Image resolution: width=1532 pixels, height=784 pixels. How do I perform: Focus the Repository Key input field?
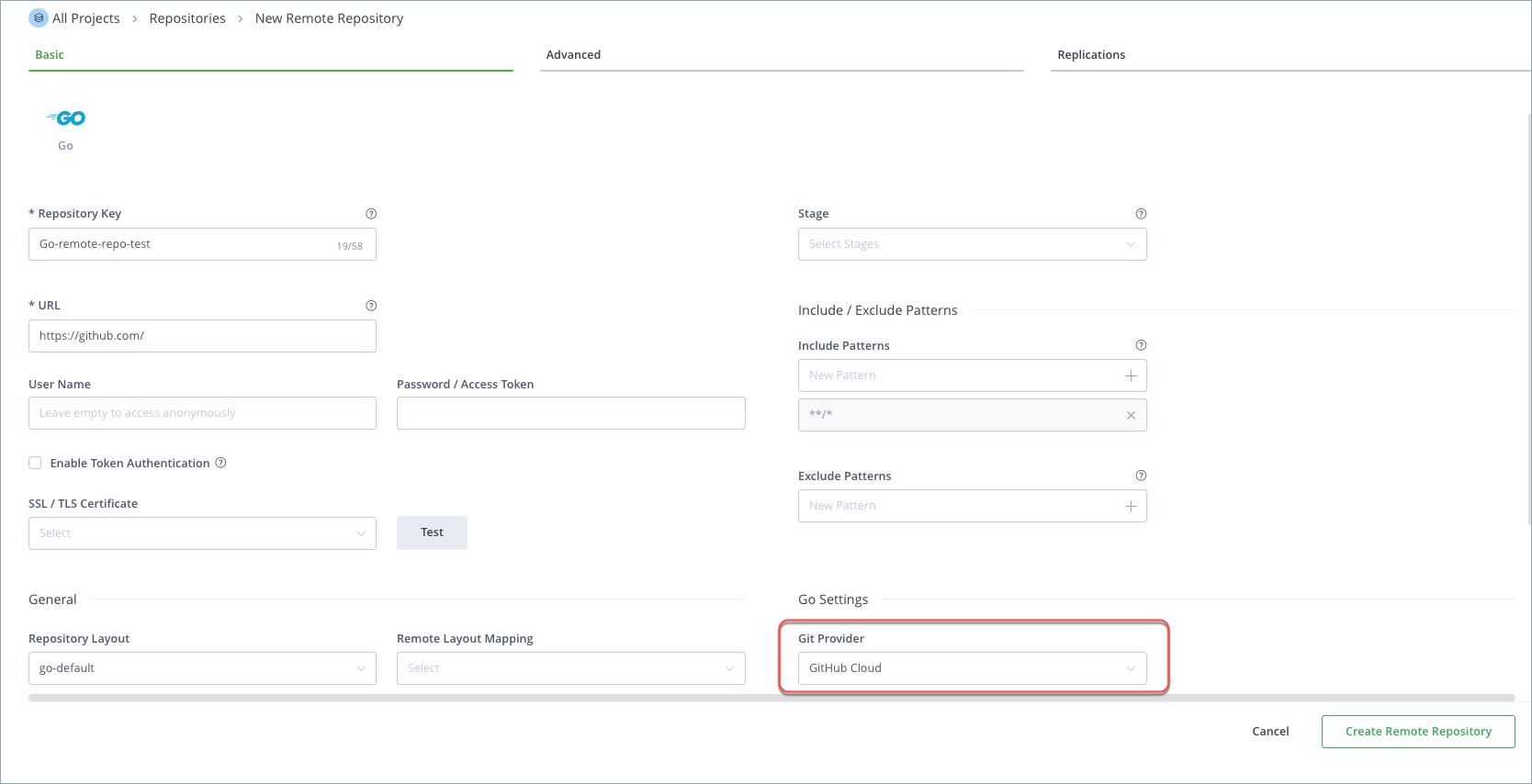click(x=202, y=244)
